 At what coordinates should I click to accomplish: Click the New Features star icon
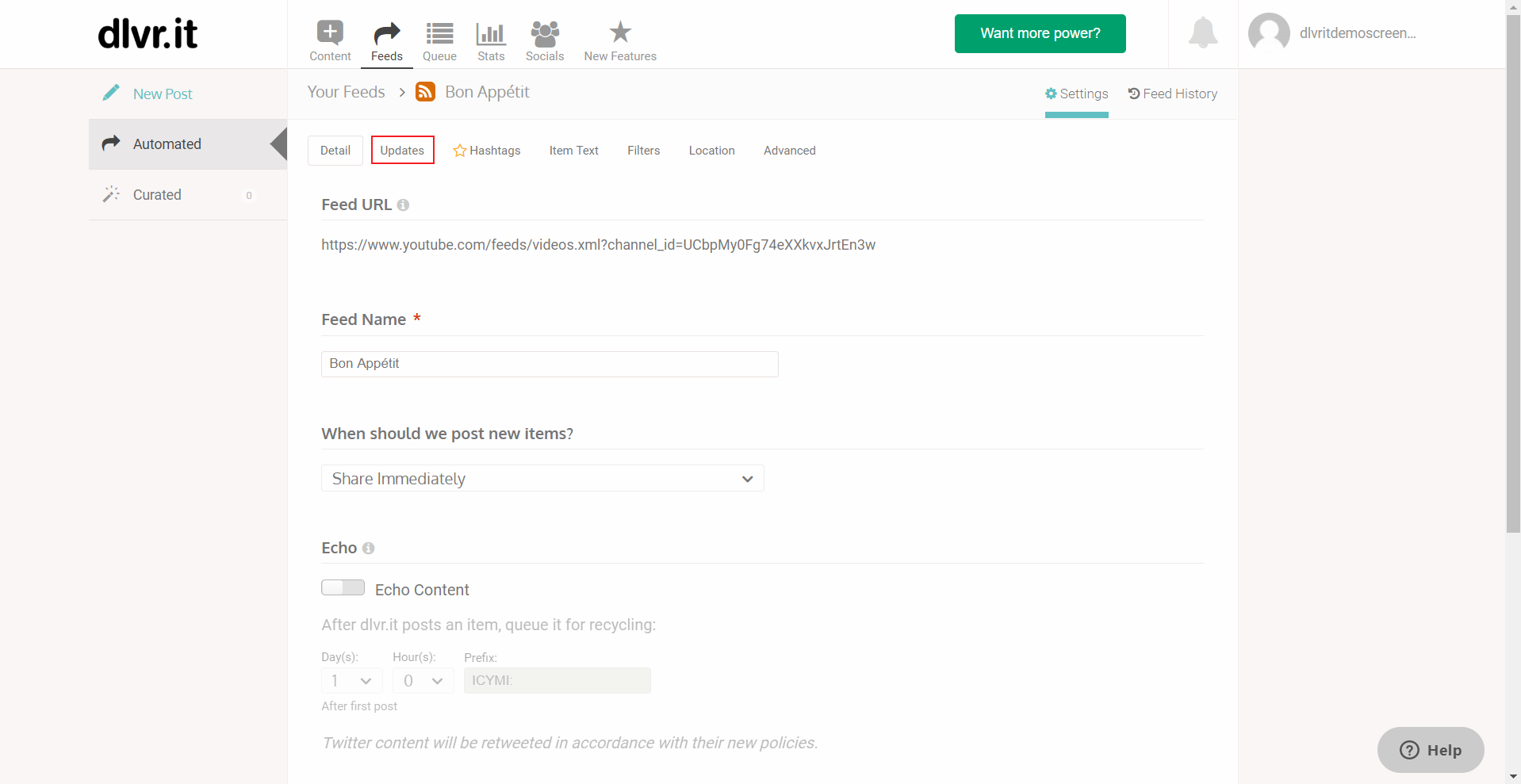point(620,33)
